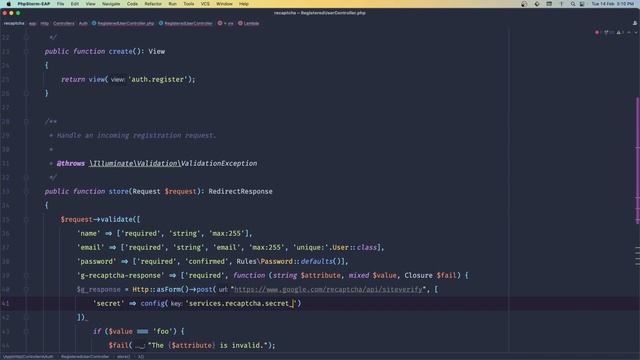This screenshot has width=640, height=360.
Task: Open the Edit menu
Action: point(75,4)
